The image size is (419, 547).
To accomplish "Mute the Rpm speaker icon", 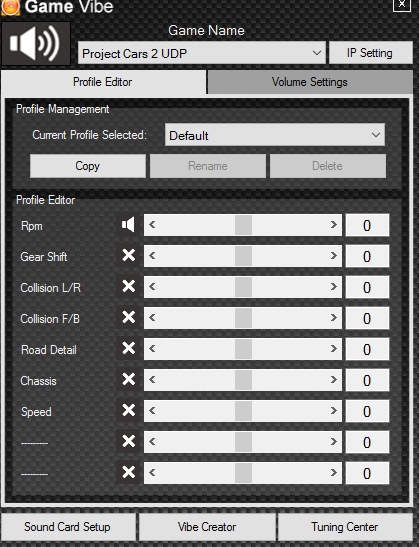I will pos(128,225).
